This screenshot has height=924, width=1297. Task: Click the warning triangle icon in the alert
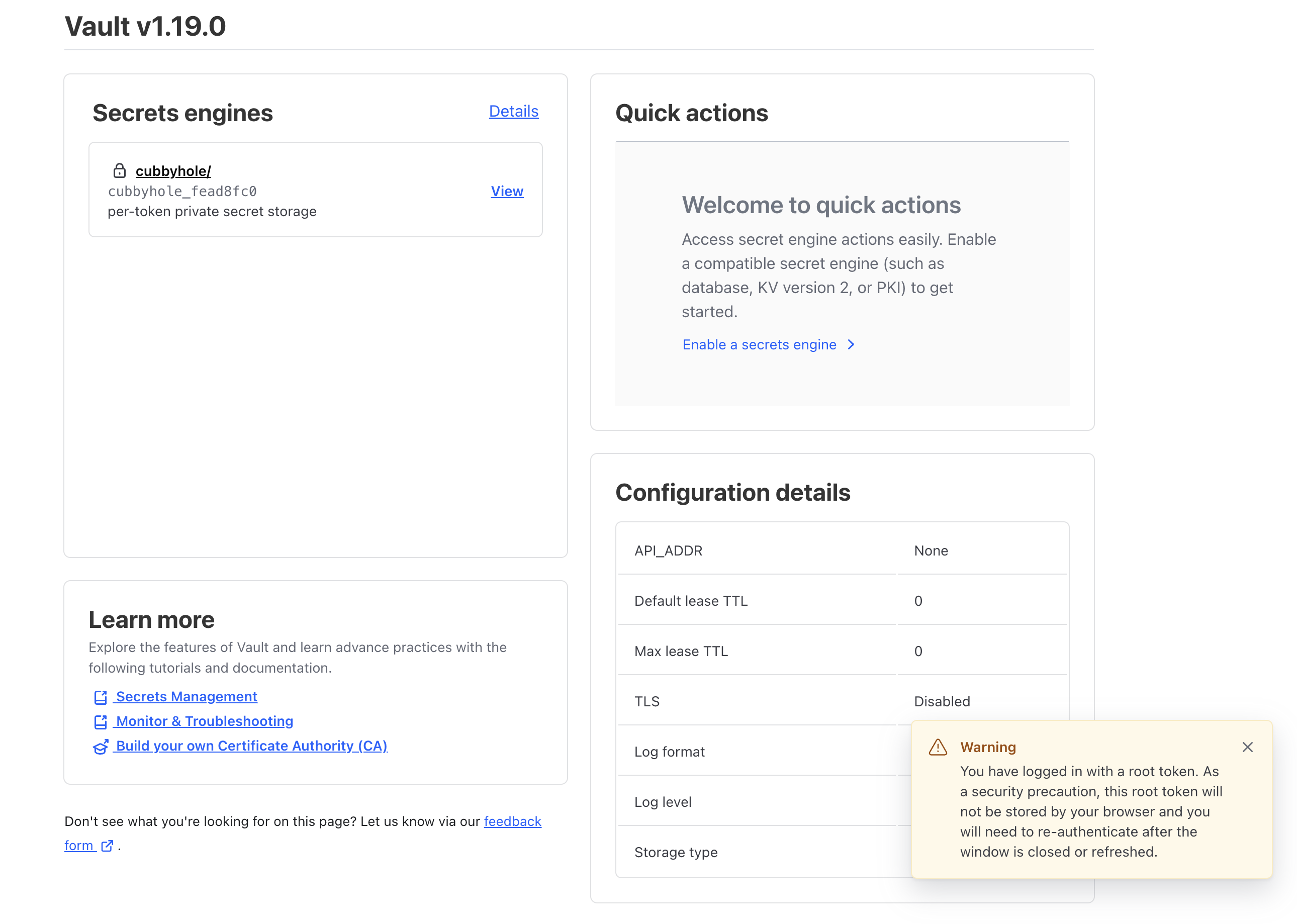click(938, 747)
